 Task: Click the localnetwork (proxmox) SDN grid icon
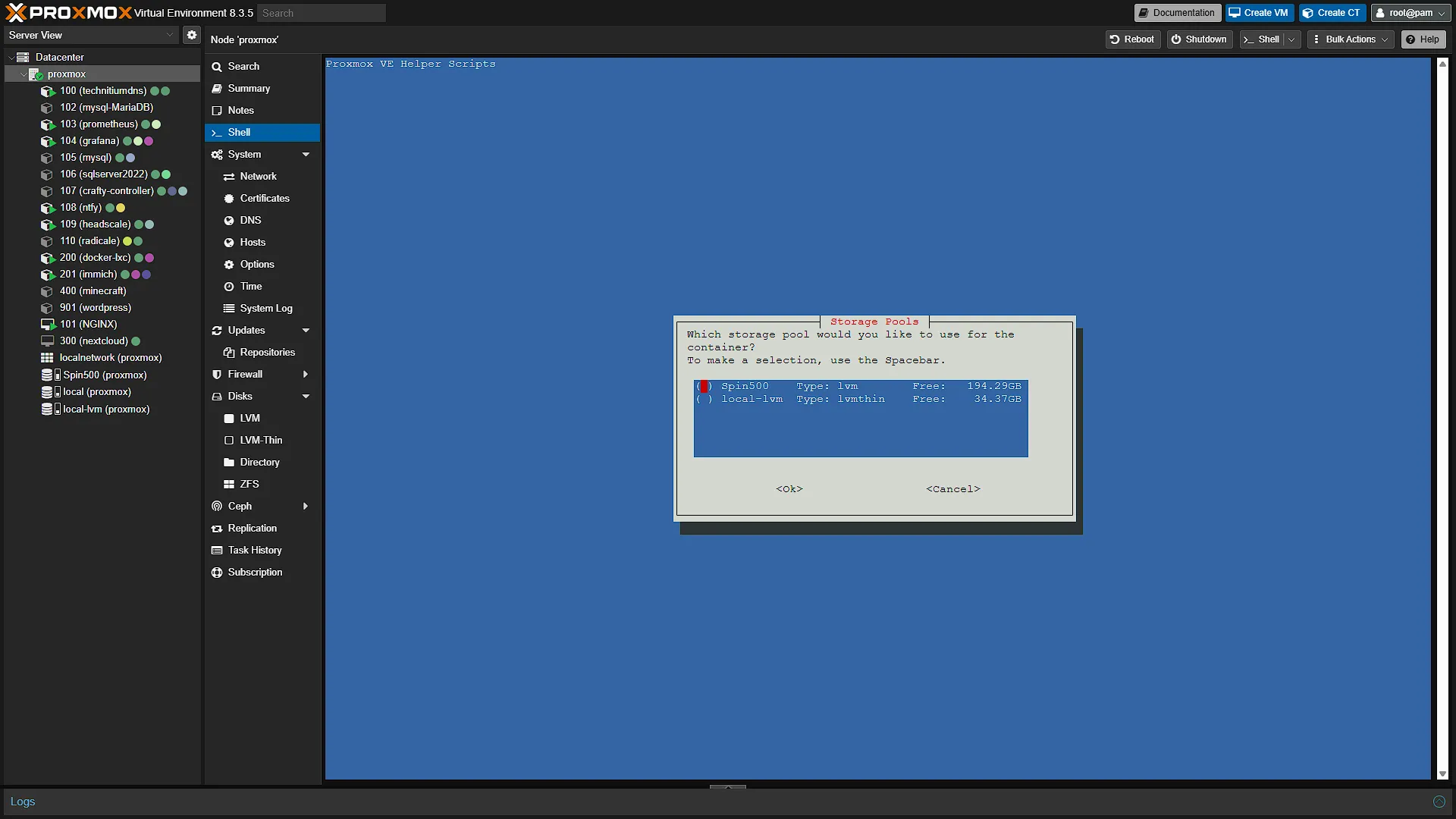[x=47, y=358]
